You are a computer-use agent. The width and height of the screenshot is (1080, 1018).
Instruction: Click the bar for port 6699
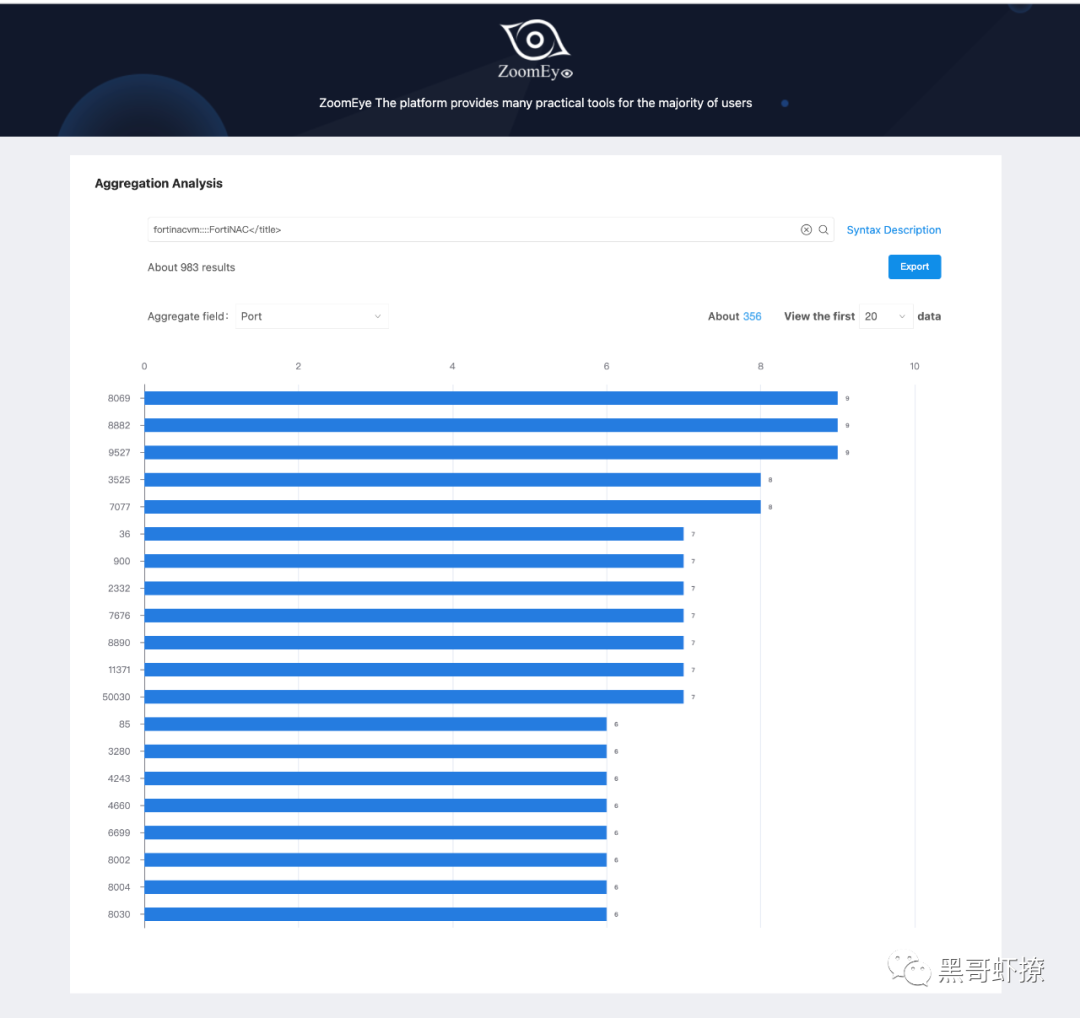[x=375, y=833]
